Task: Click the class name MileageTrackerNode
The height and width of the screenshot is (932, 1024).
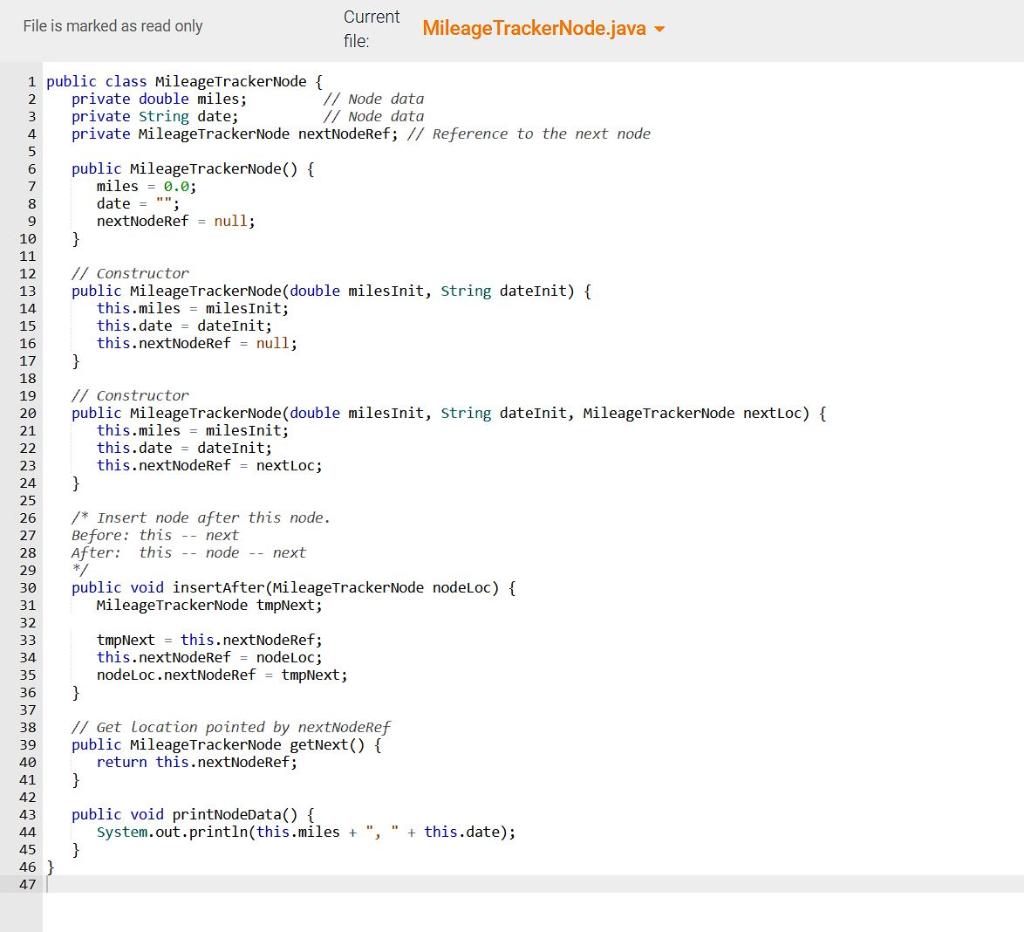Action: coord(229,81)
